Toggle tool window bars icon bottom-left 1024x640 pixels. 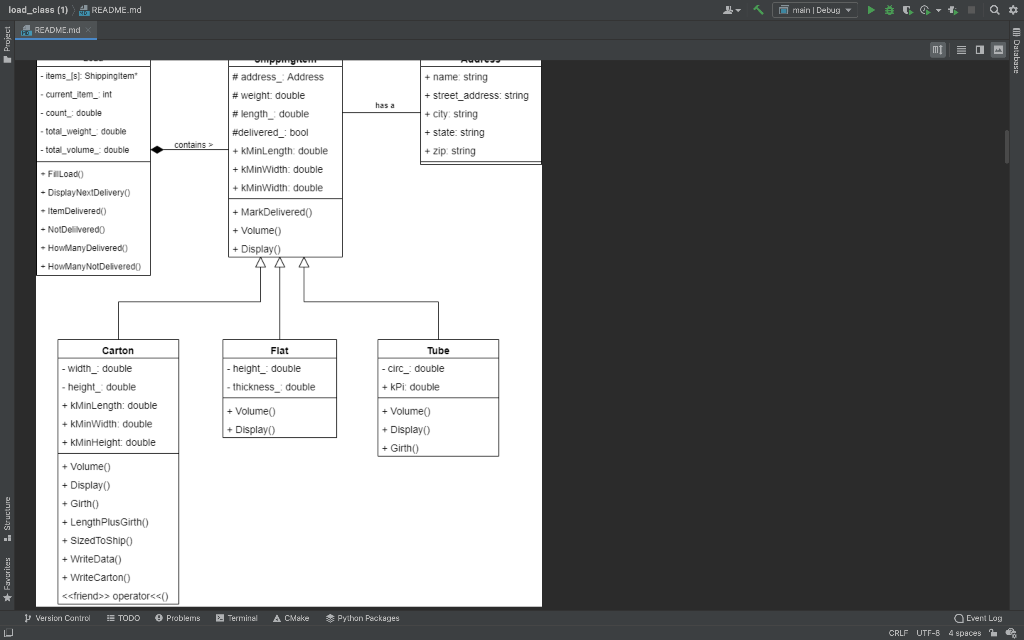point(8,633)
